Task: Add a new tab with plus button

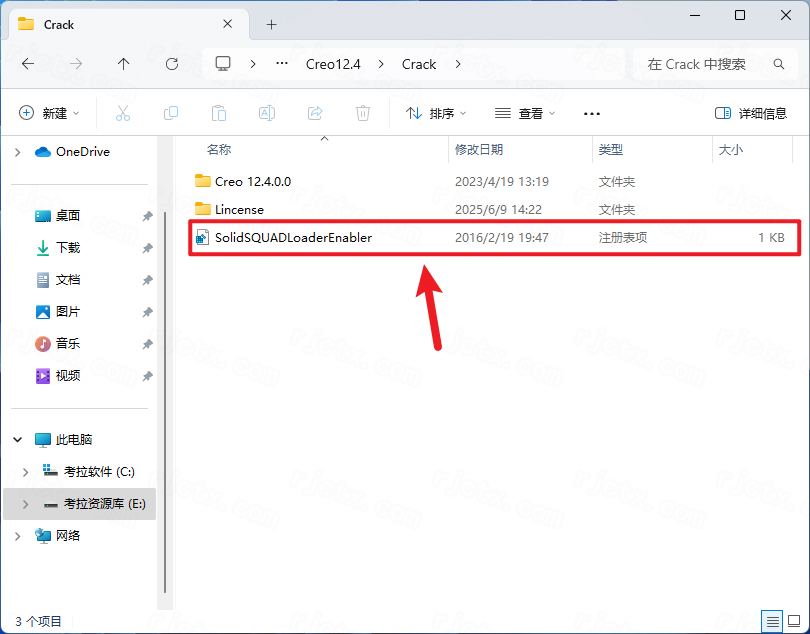Action: pos(272,24)
